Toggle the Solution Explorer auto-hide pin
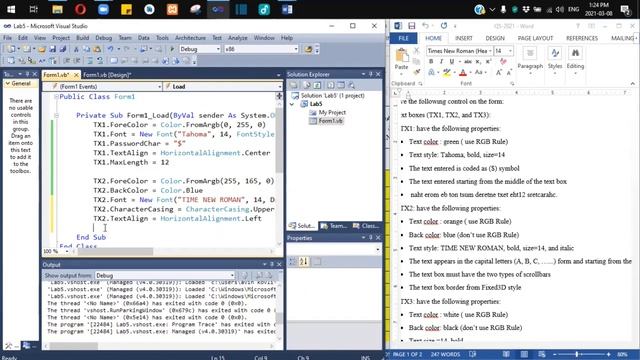 coord(371,74)
